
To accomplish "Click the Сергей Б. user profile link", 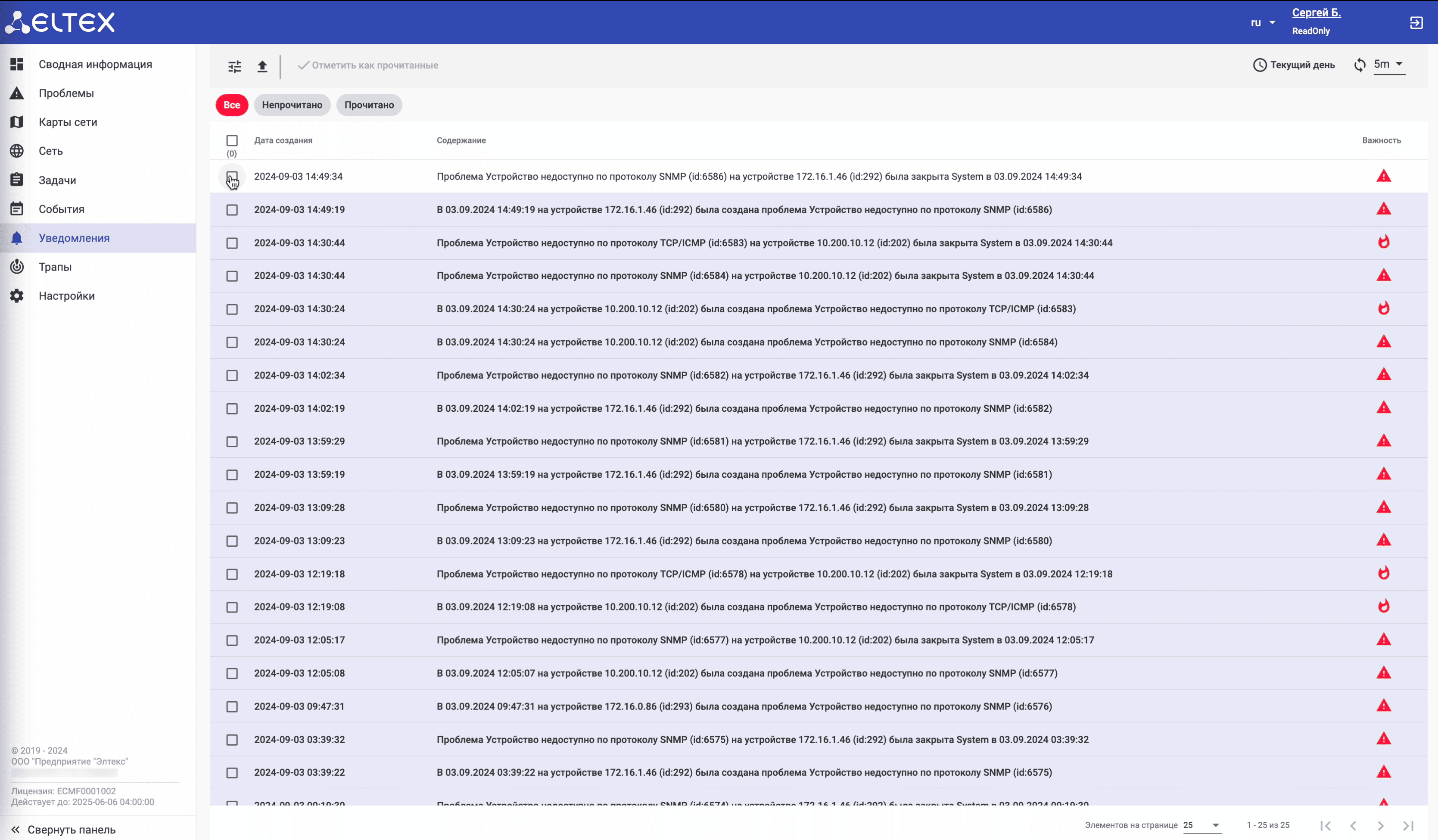I will (1316, 12).
